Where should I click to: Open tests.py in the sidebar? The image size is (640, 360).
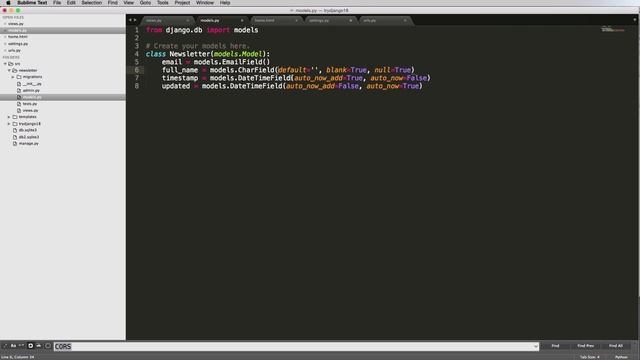[x=30, y=104]
